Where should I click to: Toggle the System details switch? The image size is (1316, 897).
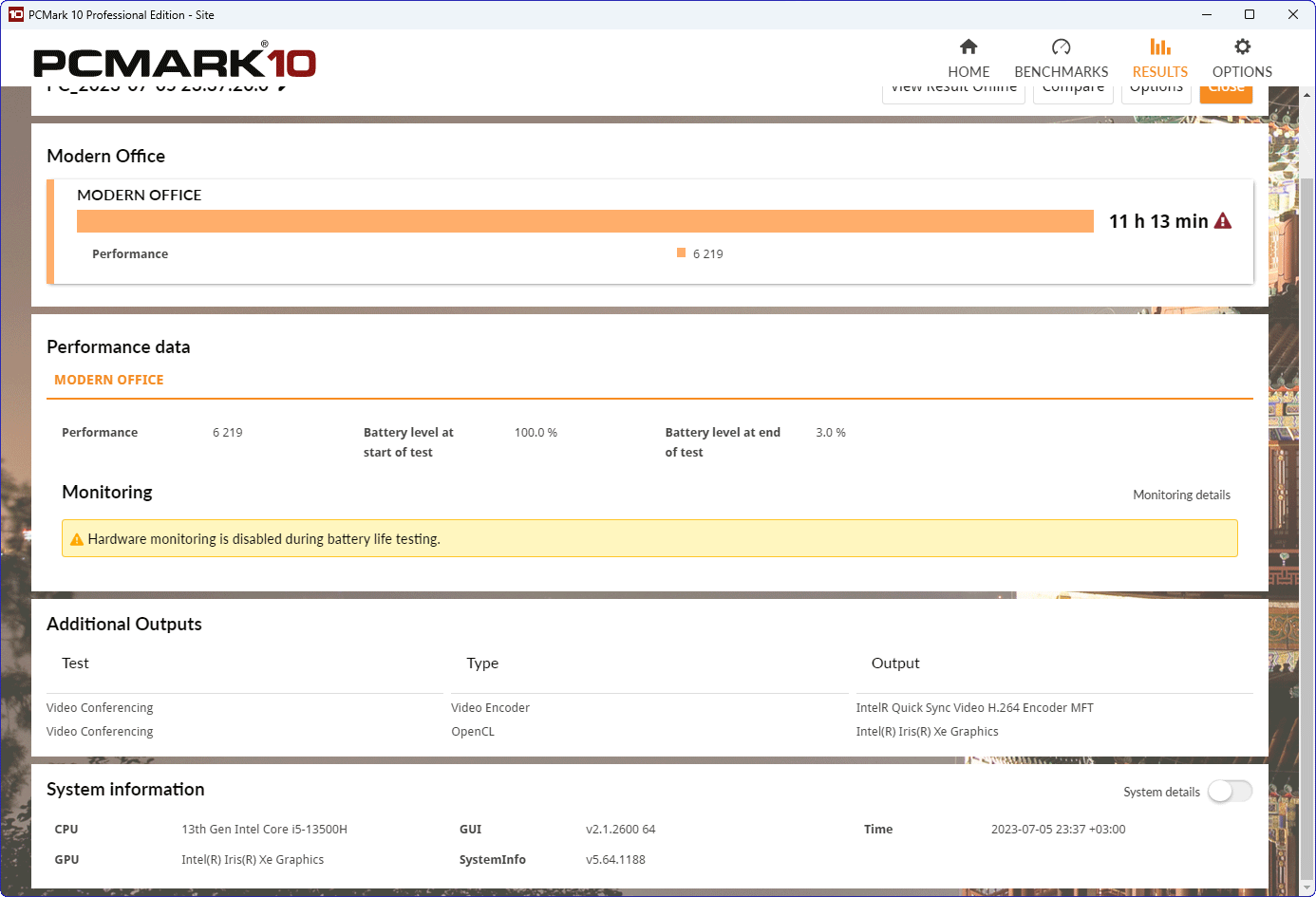point(1230,792)
